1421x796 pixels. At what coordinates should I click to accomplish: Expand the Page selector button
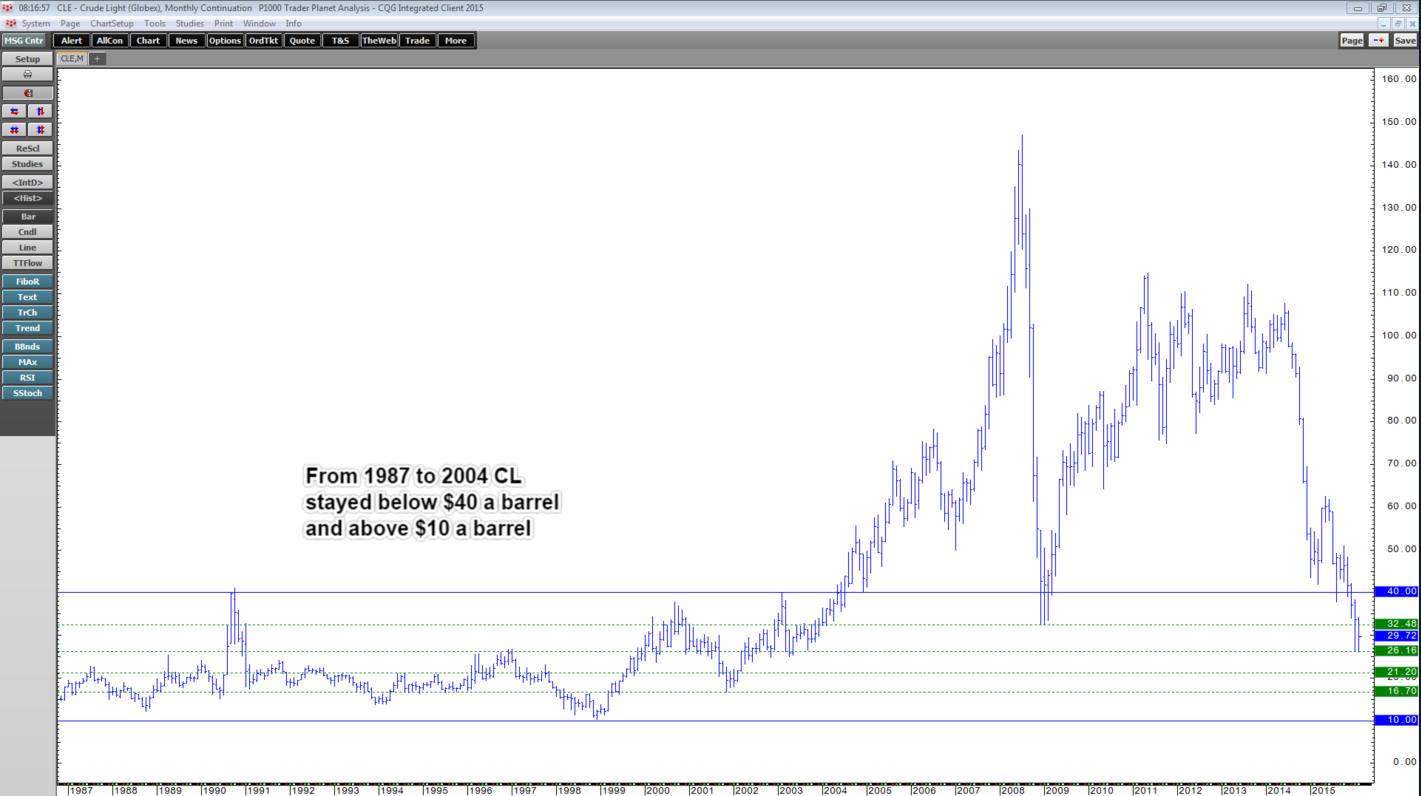pos(1351,41)
